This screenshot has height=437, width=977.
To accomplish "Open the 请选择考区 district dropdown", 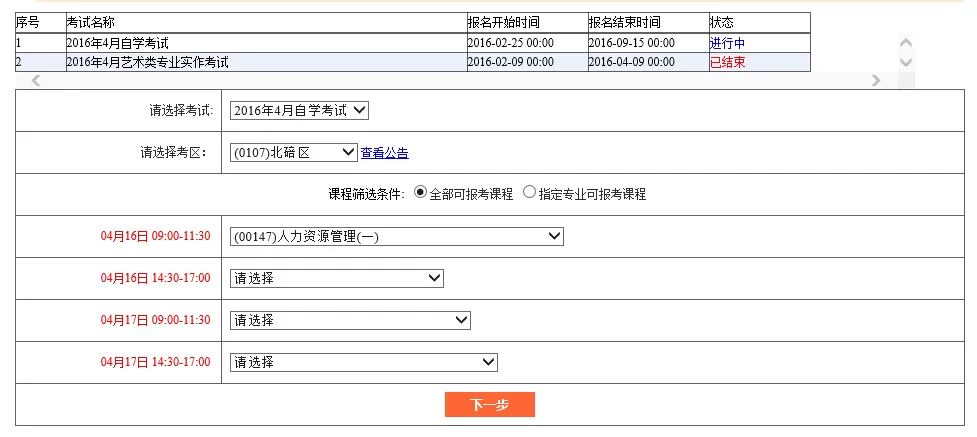I will [292, 152].
